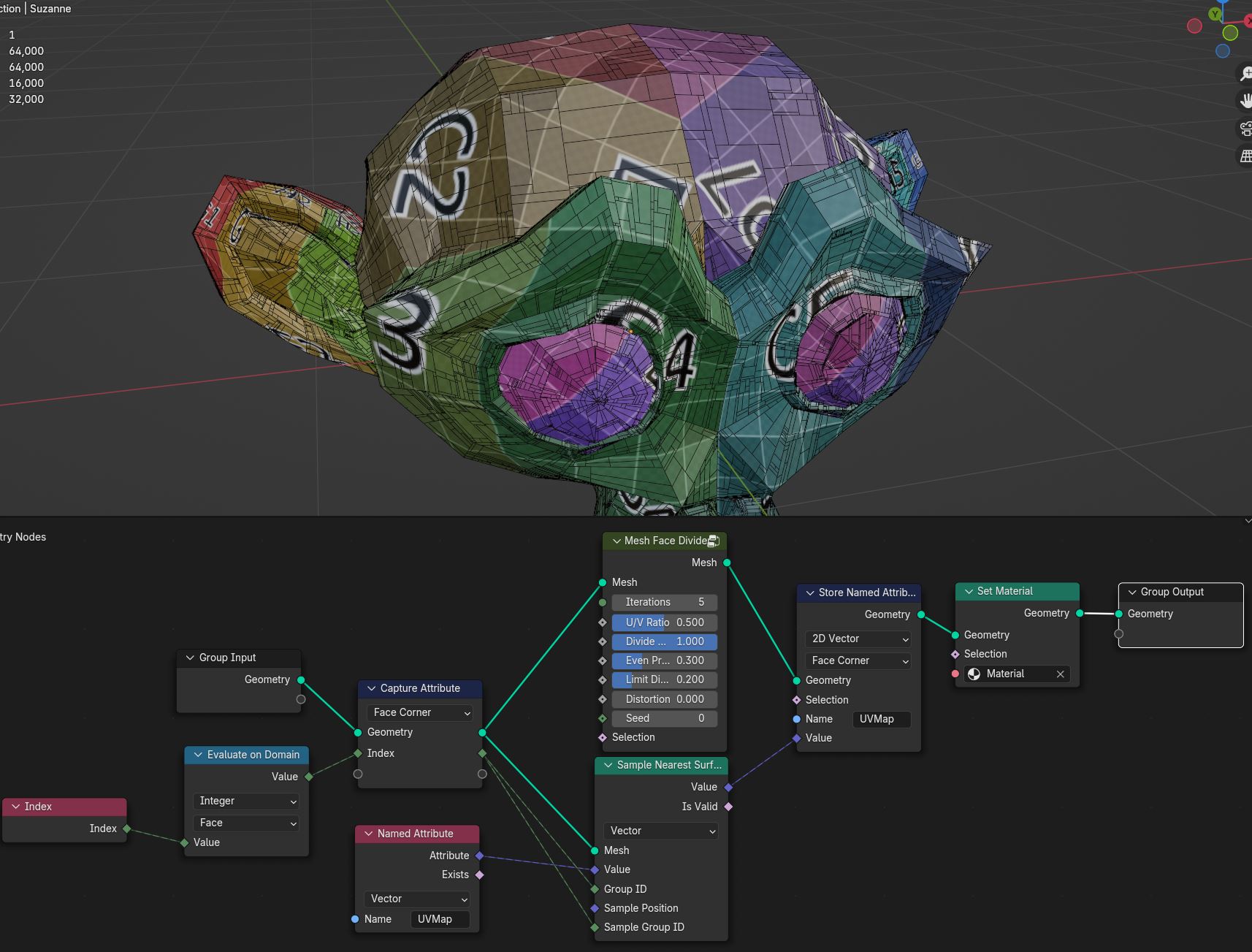Open the 2D Vector data type dropdown
The image size is (1252, 952).
point(858,639)
